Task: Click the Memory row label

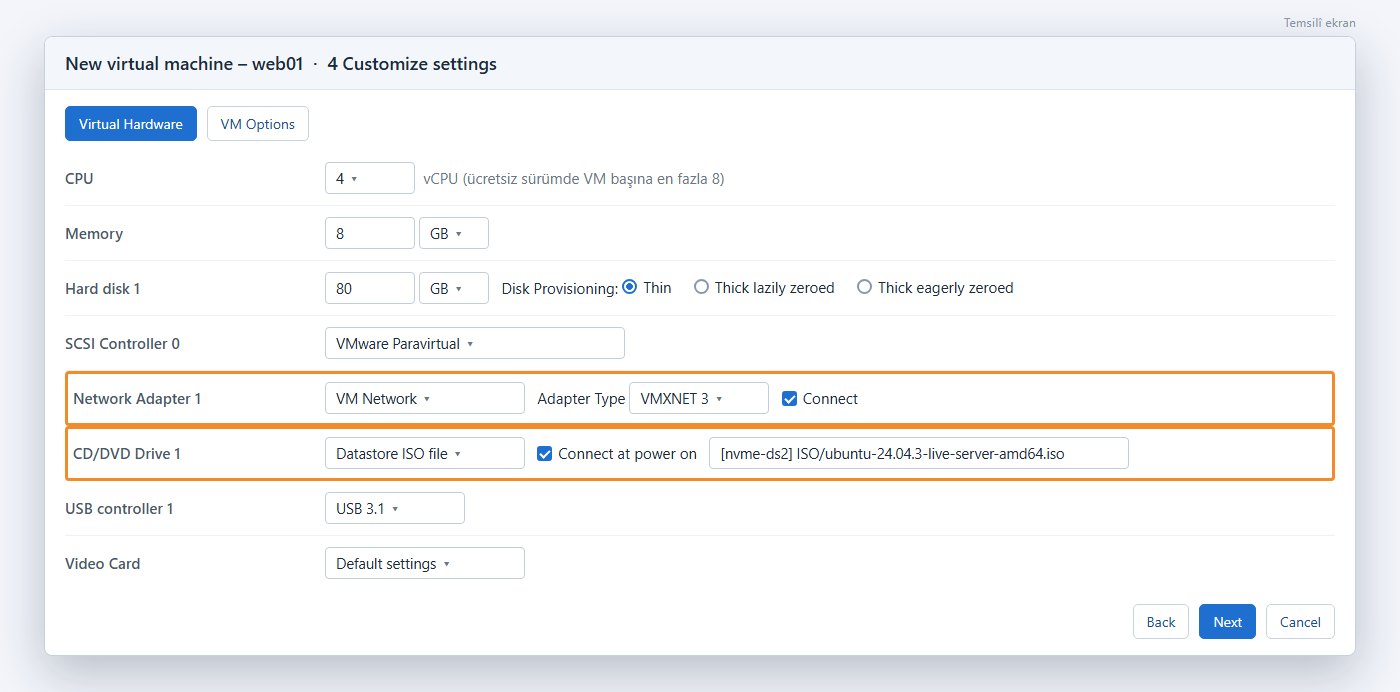Action: coord(94,233)
